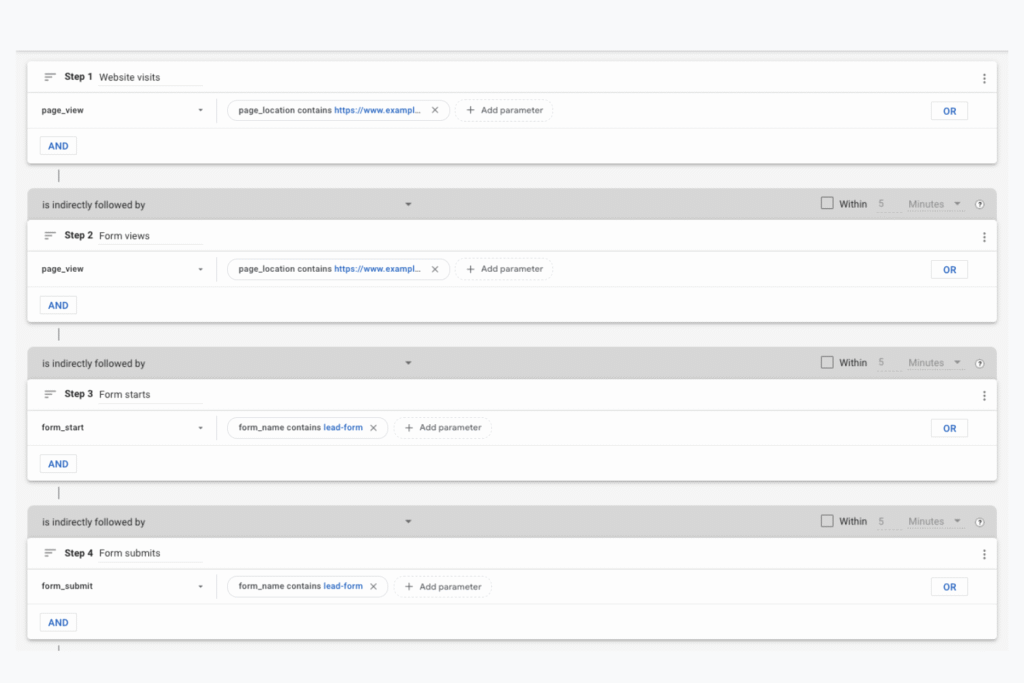The image size is (1024, 683).
Task: Add parameter to Step 2 condition
Action: tap(504, 269)
